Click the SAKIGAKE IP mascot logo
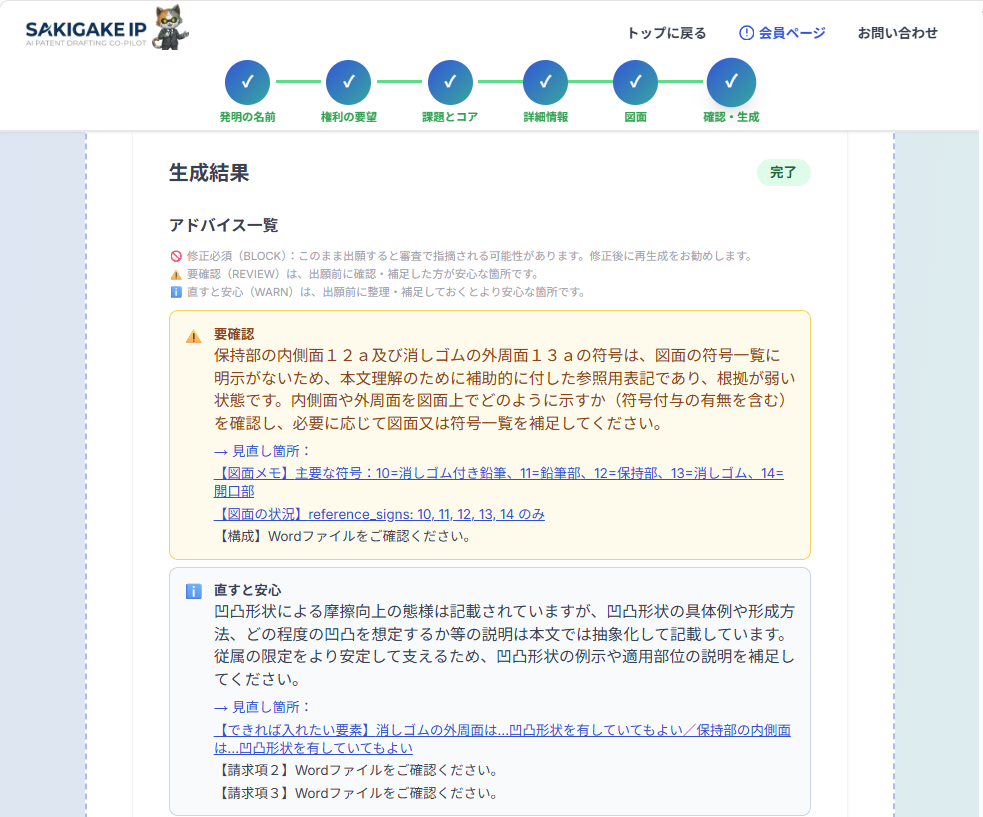 click(168, 29)
